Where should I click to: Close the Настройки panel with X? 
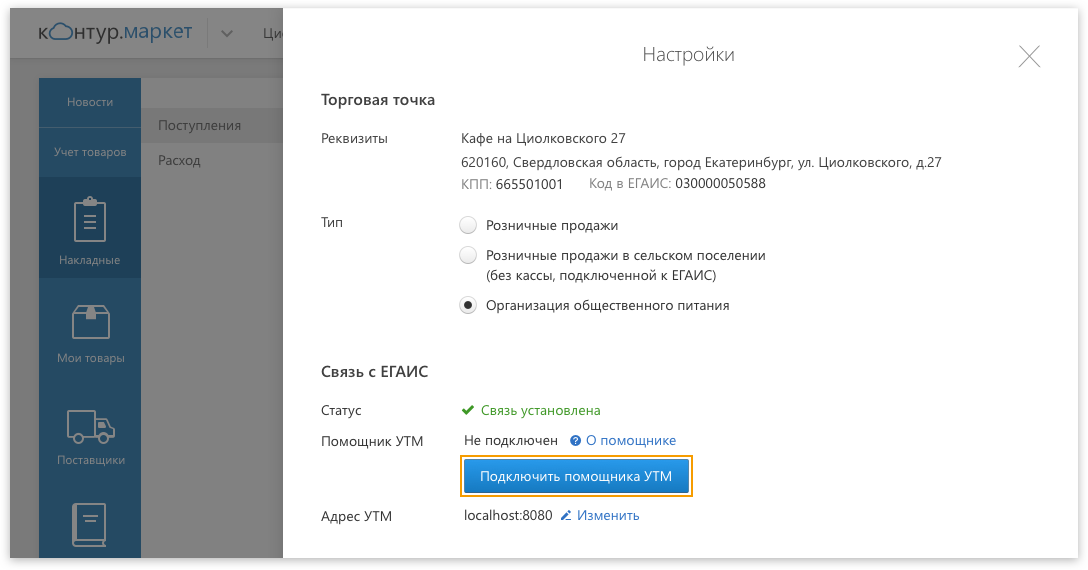1029,56
